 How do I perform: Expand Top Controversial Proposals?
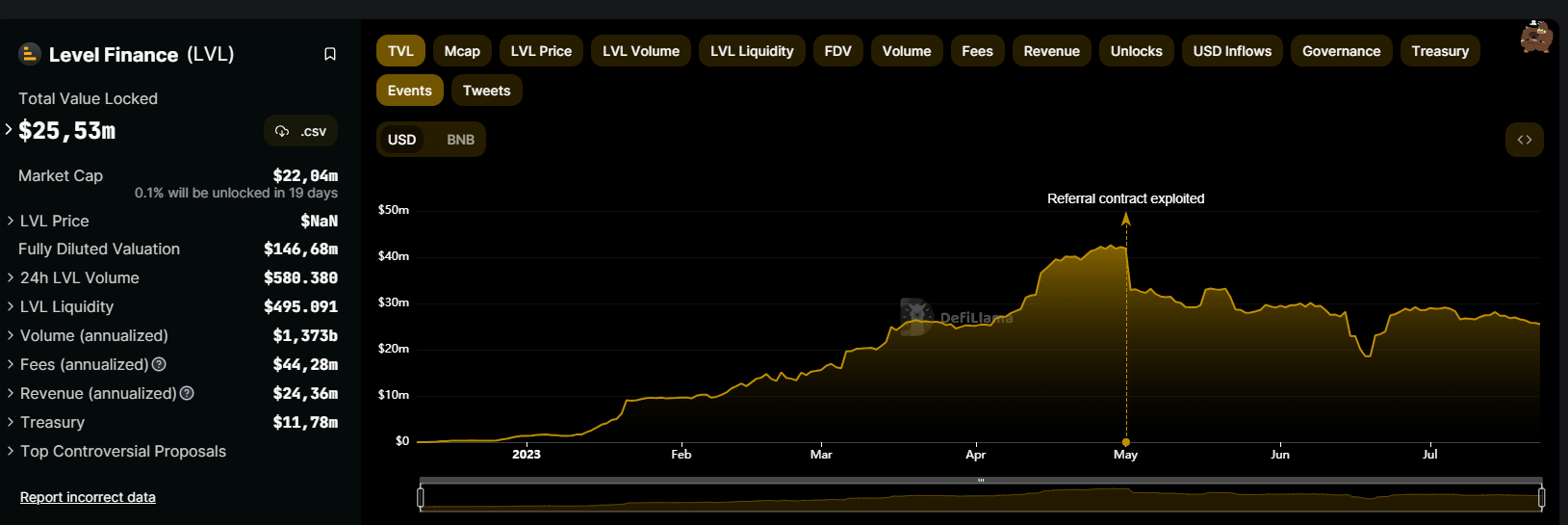tap(11, 451)
